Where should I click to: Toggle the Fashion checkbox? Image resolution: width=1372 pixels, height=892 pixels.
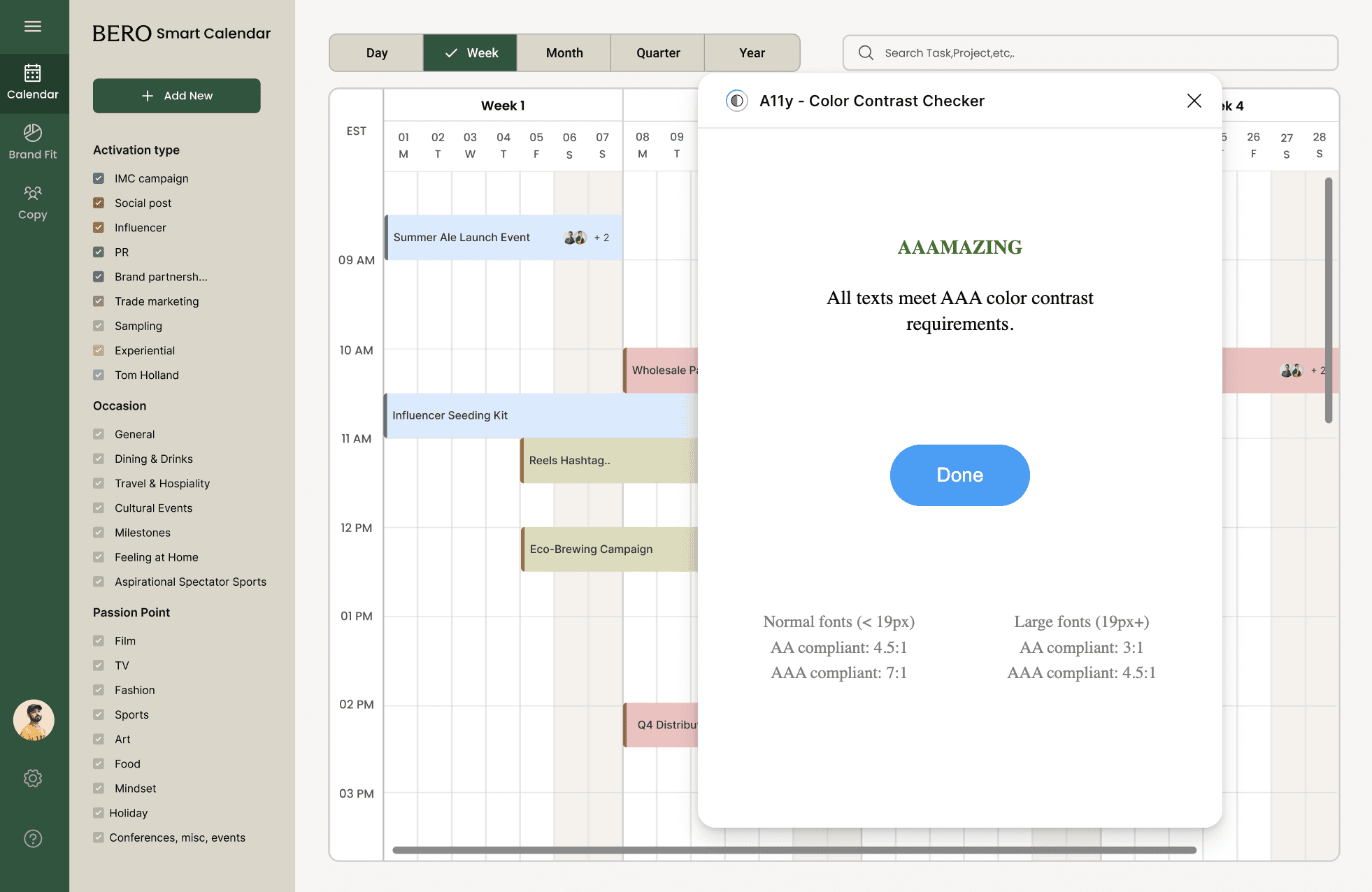point(99,690)
